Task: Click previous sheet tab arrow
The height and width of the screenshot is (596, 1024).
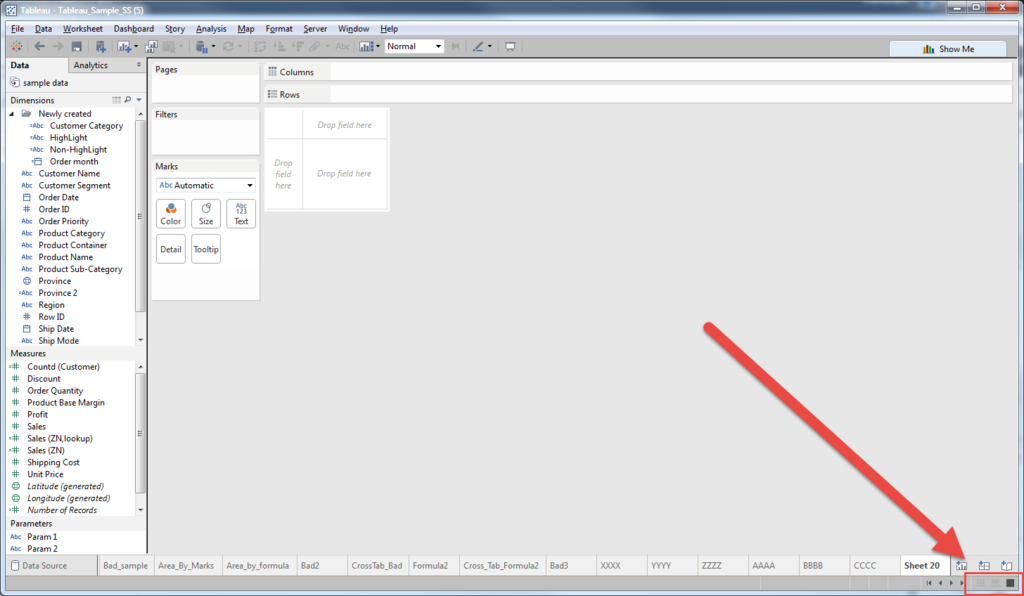Action: [940, 583]
